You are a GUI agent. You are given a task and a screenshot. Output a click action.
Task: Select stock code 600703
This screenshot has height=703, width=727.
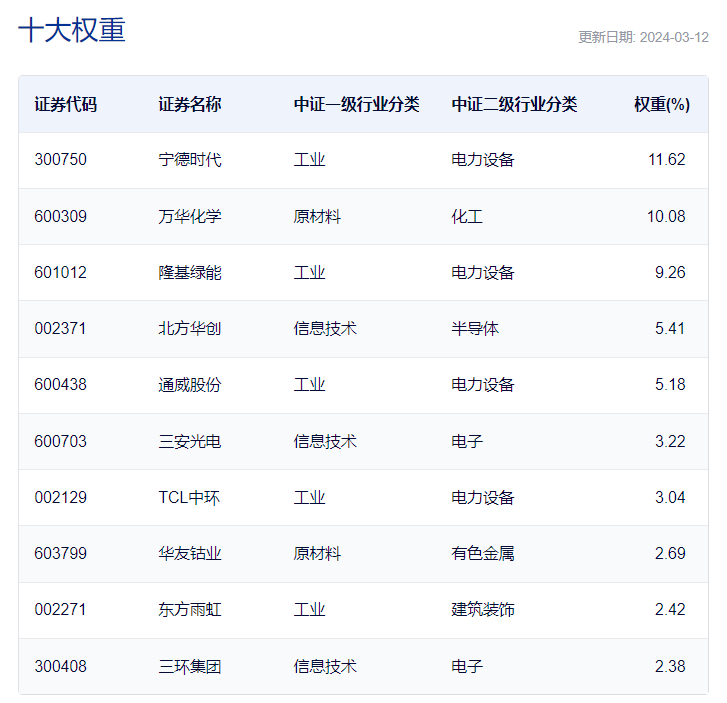coord(61,441)
